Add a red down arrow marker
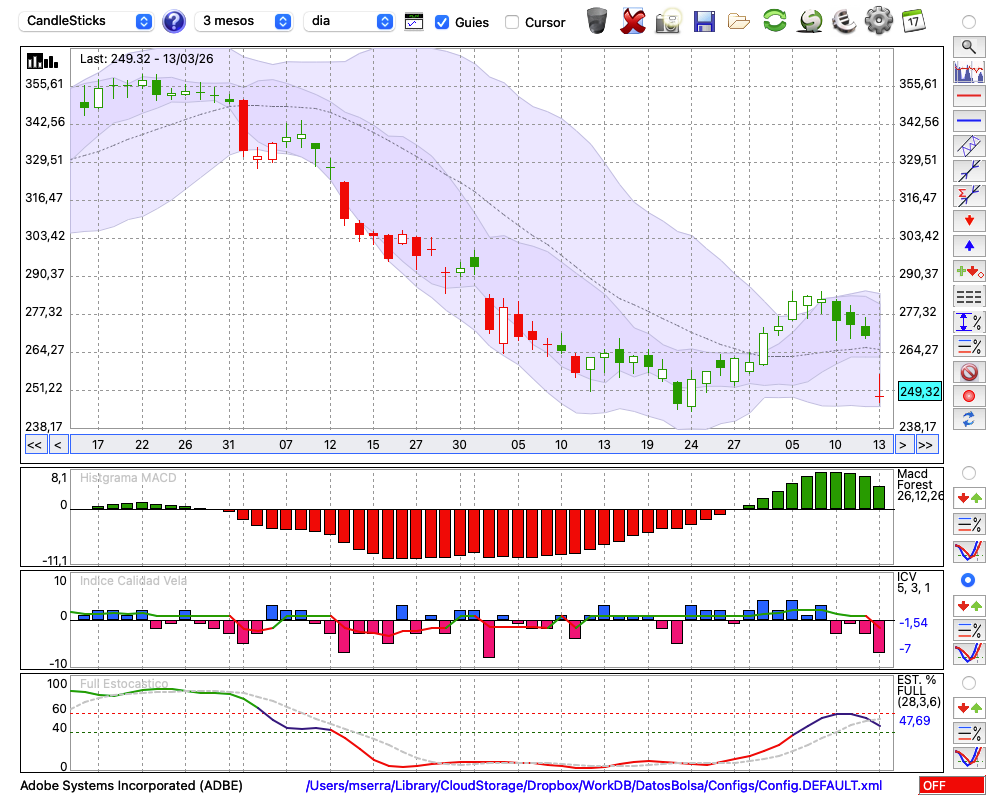Viewport: 1000px width, 800px height. coord(969,221)
